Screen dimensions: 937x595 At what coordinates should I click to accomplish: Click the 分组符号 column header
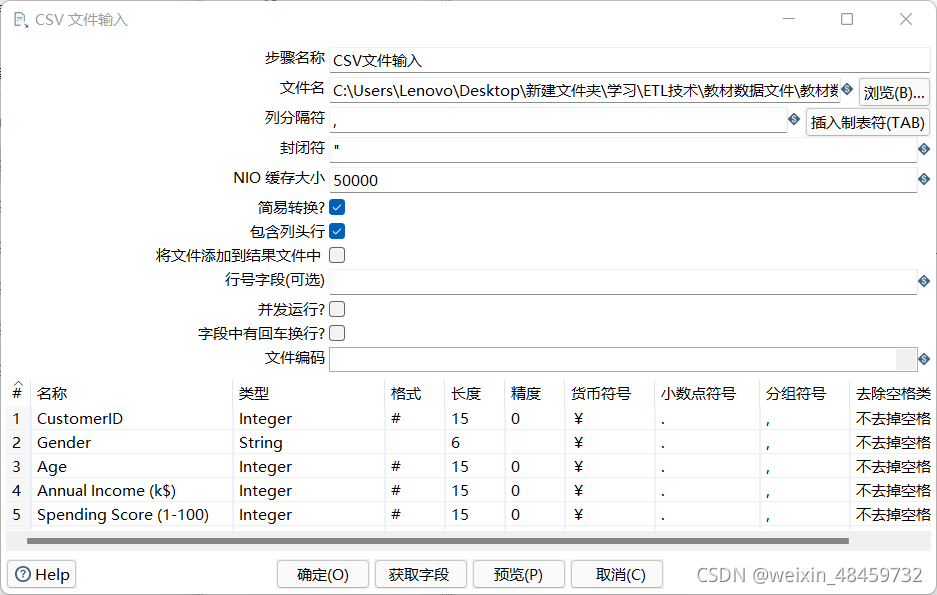click(x=804, y=394)
